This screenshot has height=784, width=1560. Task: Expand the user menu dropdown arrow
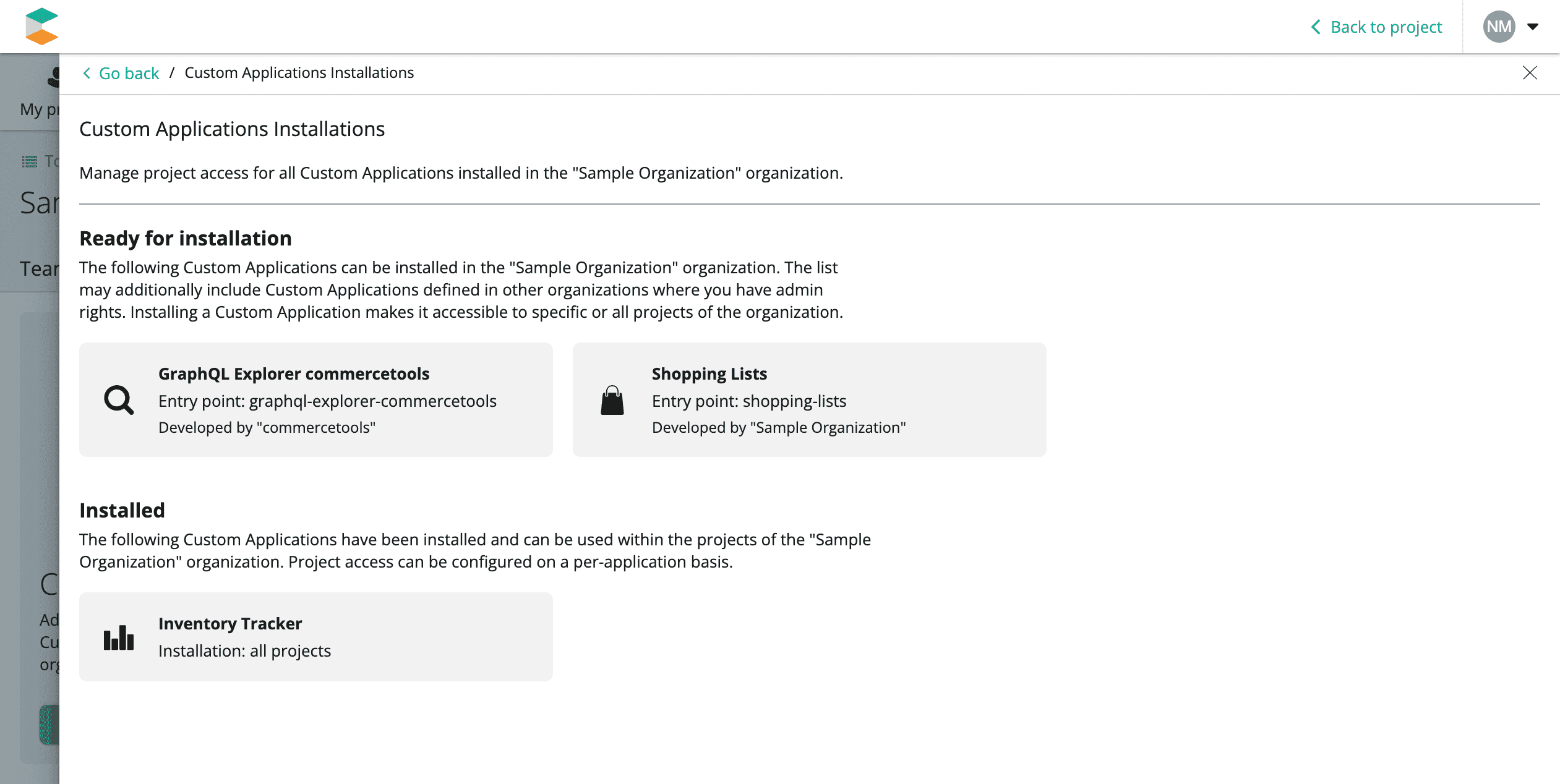[x=1533, y=27]
